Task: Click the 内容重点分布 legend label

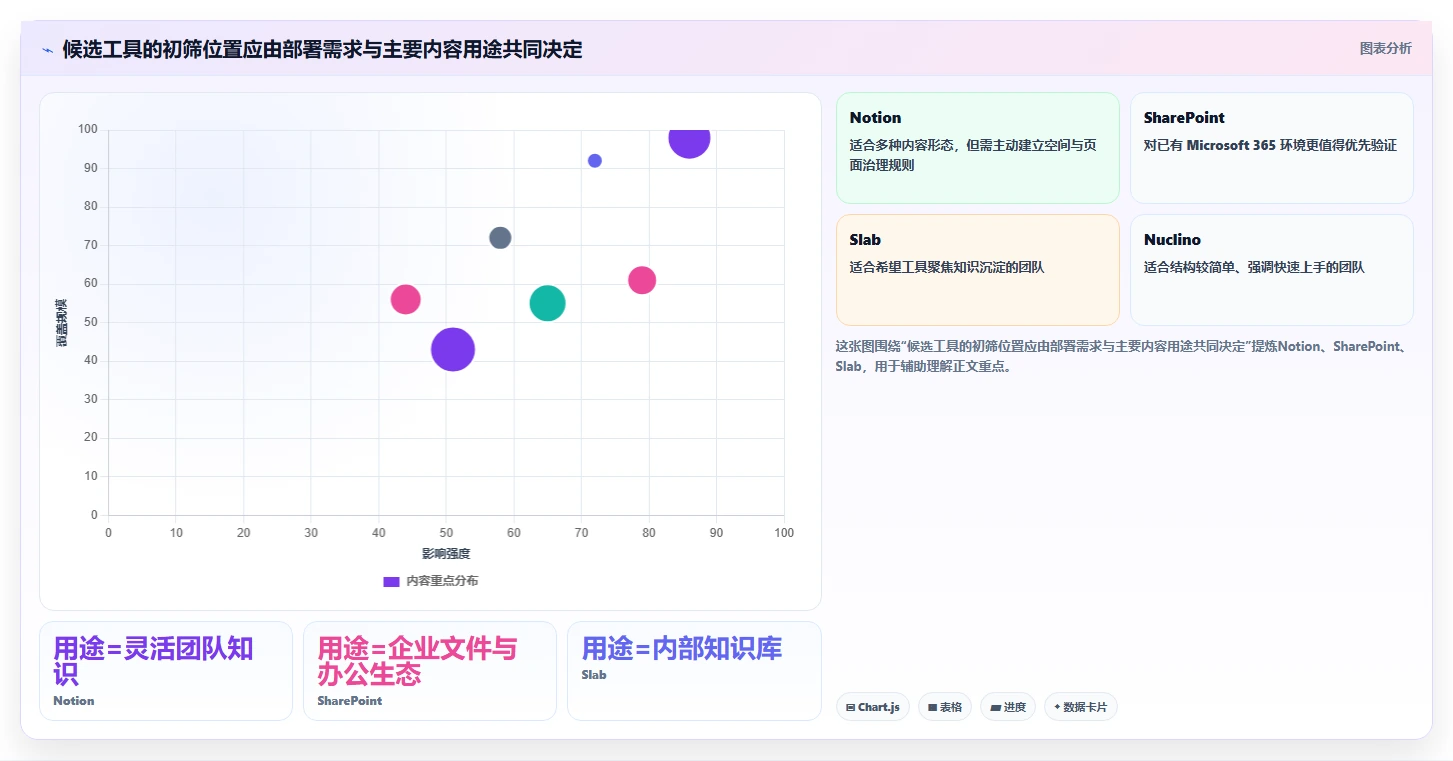Action: 441,581
